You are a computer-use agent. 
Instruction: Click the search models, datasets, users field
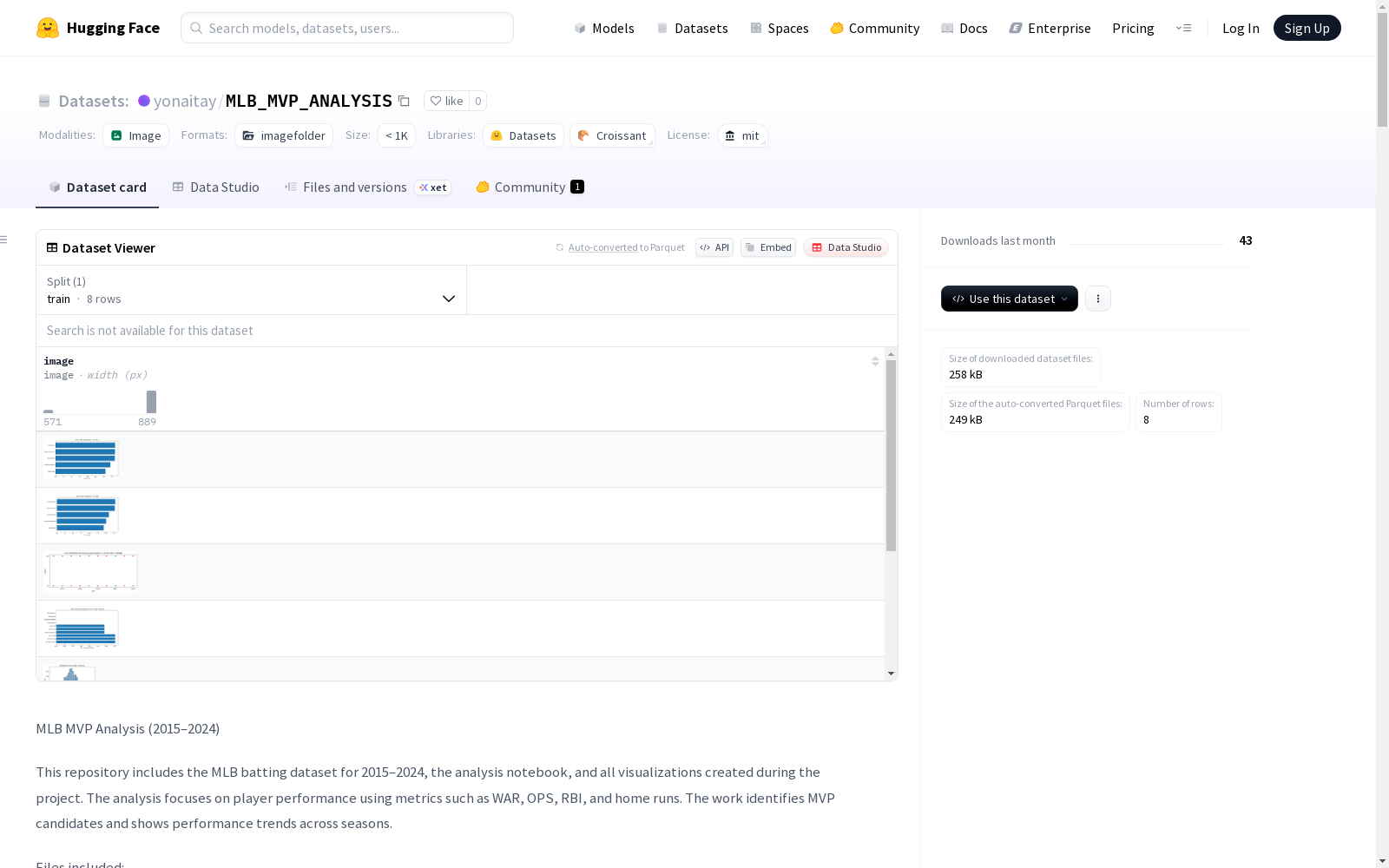click(347, 28)
